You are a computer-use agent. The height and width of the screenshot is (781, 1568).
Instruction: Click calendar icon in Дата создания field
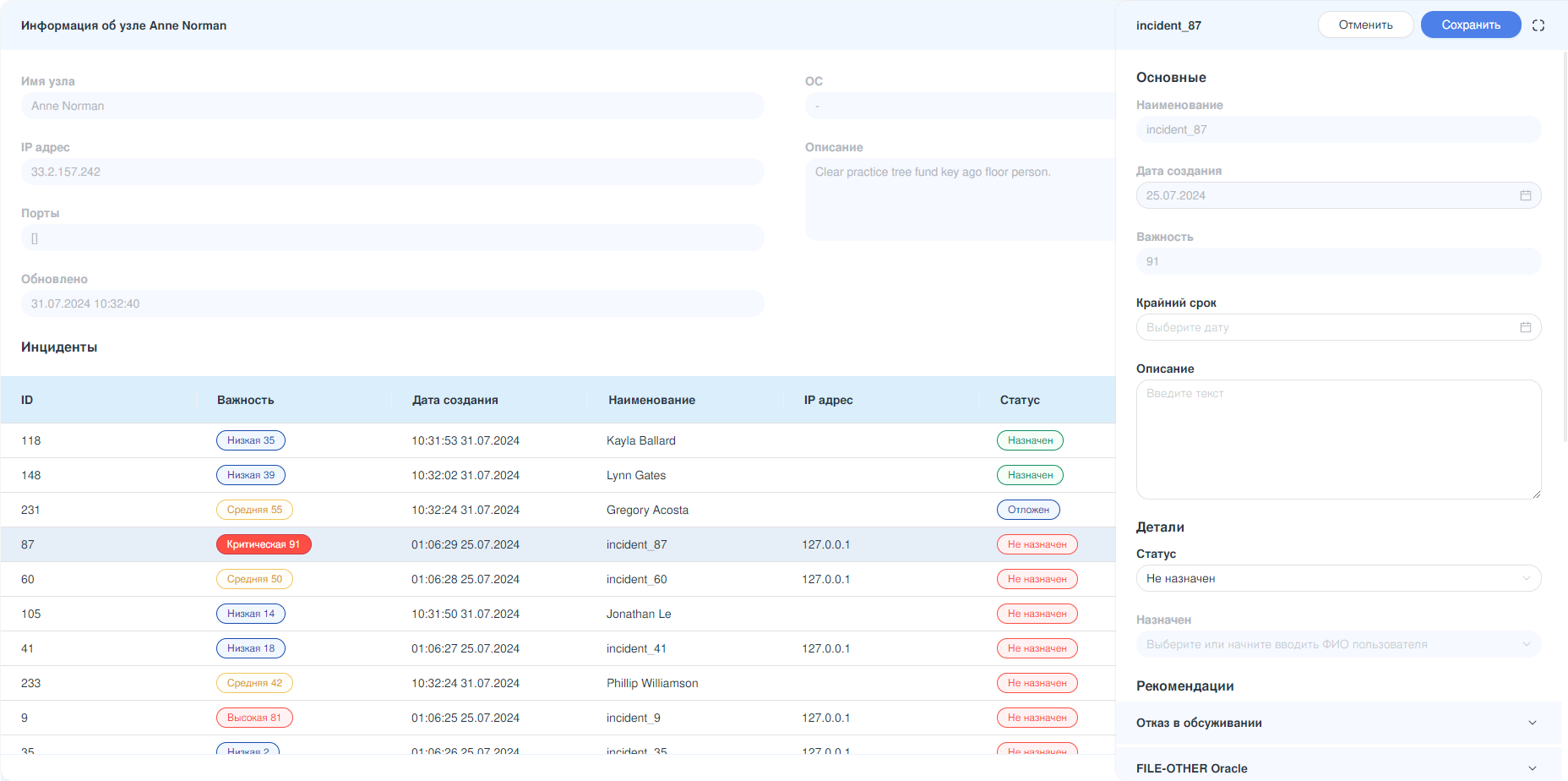(1525, 195)
